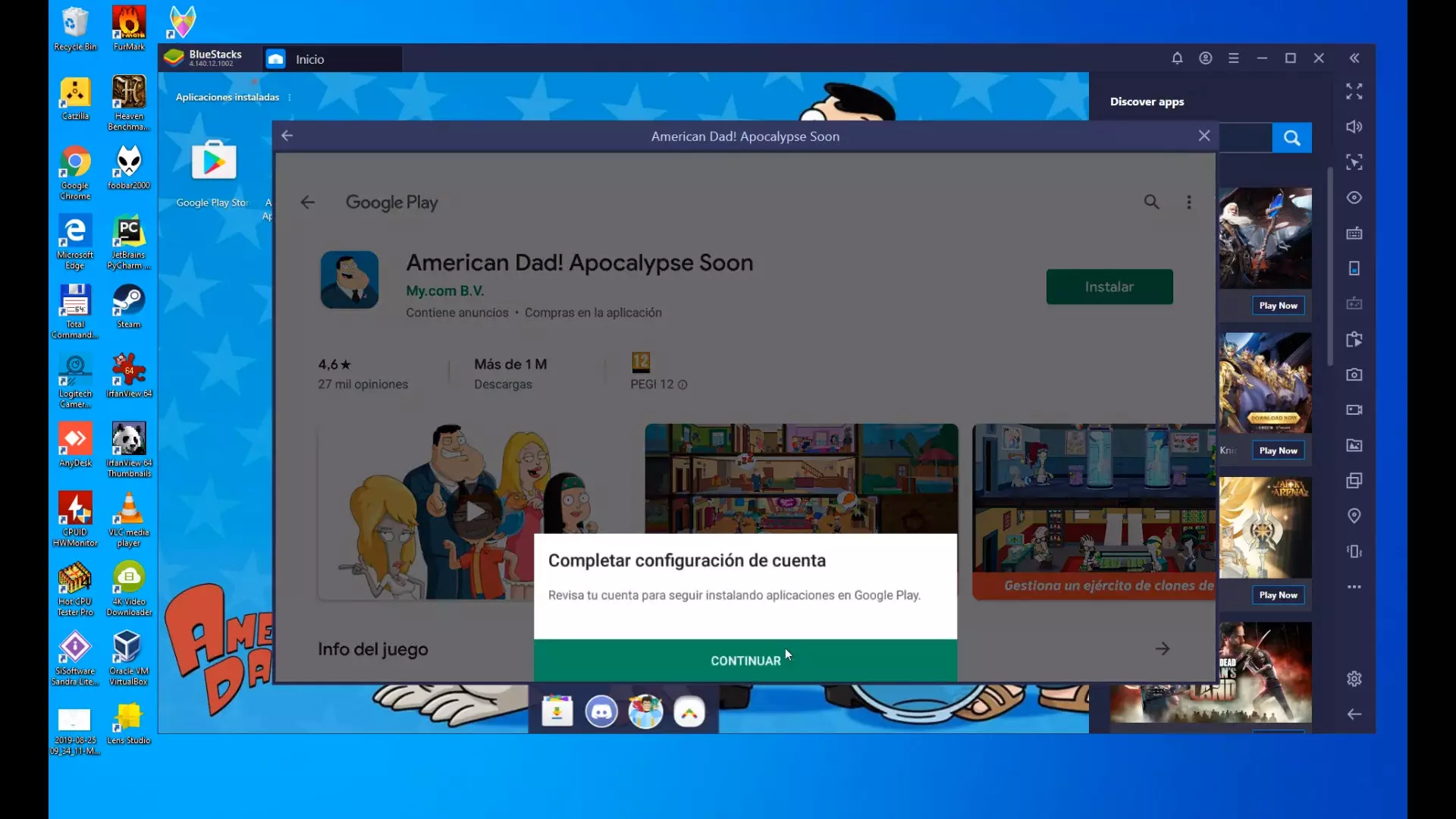Collapse the sidebar with double chevron
1456x819 pixels.
coord(1354,58)
